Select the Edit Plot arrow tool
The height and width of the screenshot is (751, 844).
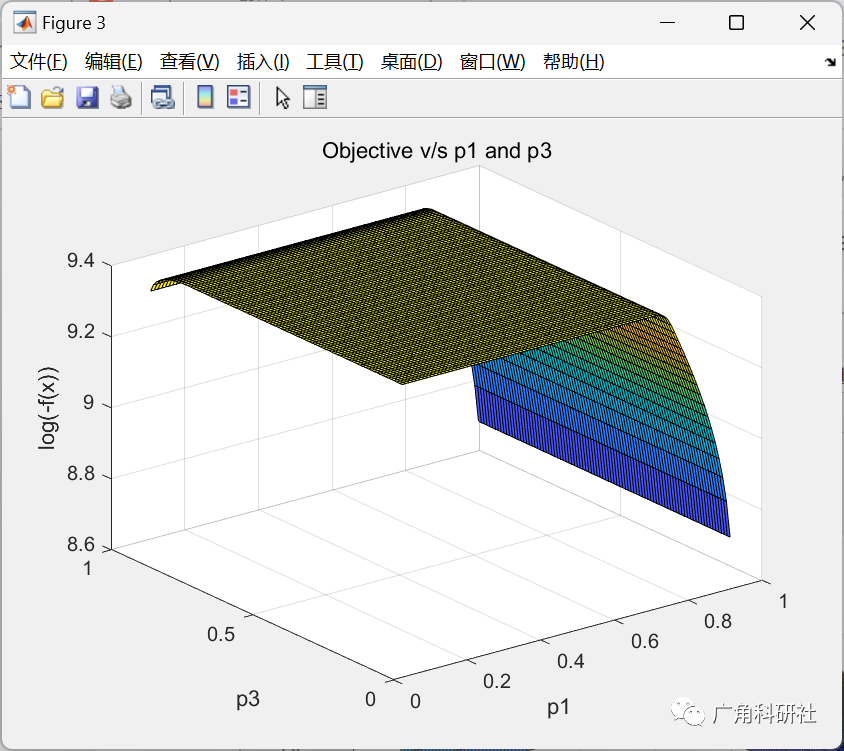coord(283,98)
